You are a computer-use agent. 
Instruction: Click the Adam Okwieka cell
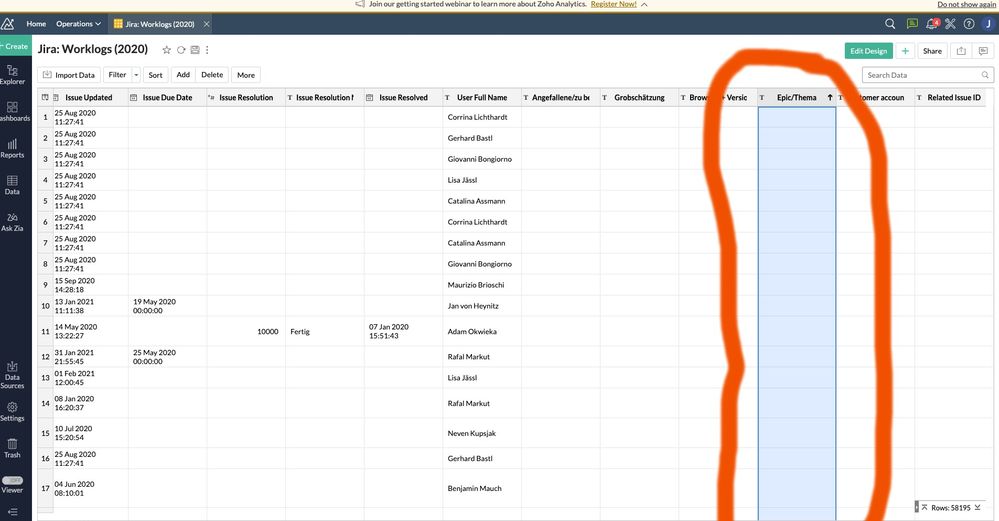[x=482, y=331]
